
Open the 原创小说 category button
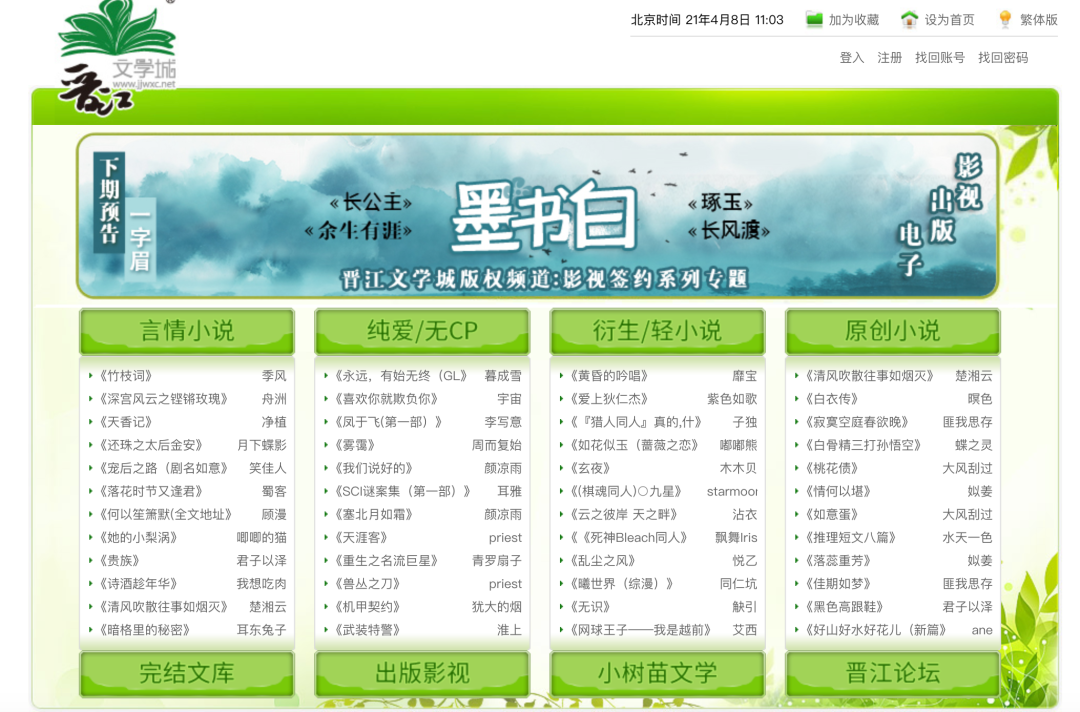click(x=893, y=331)
